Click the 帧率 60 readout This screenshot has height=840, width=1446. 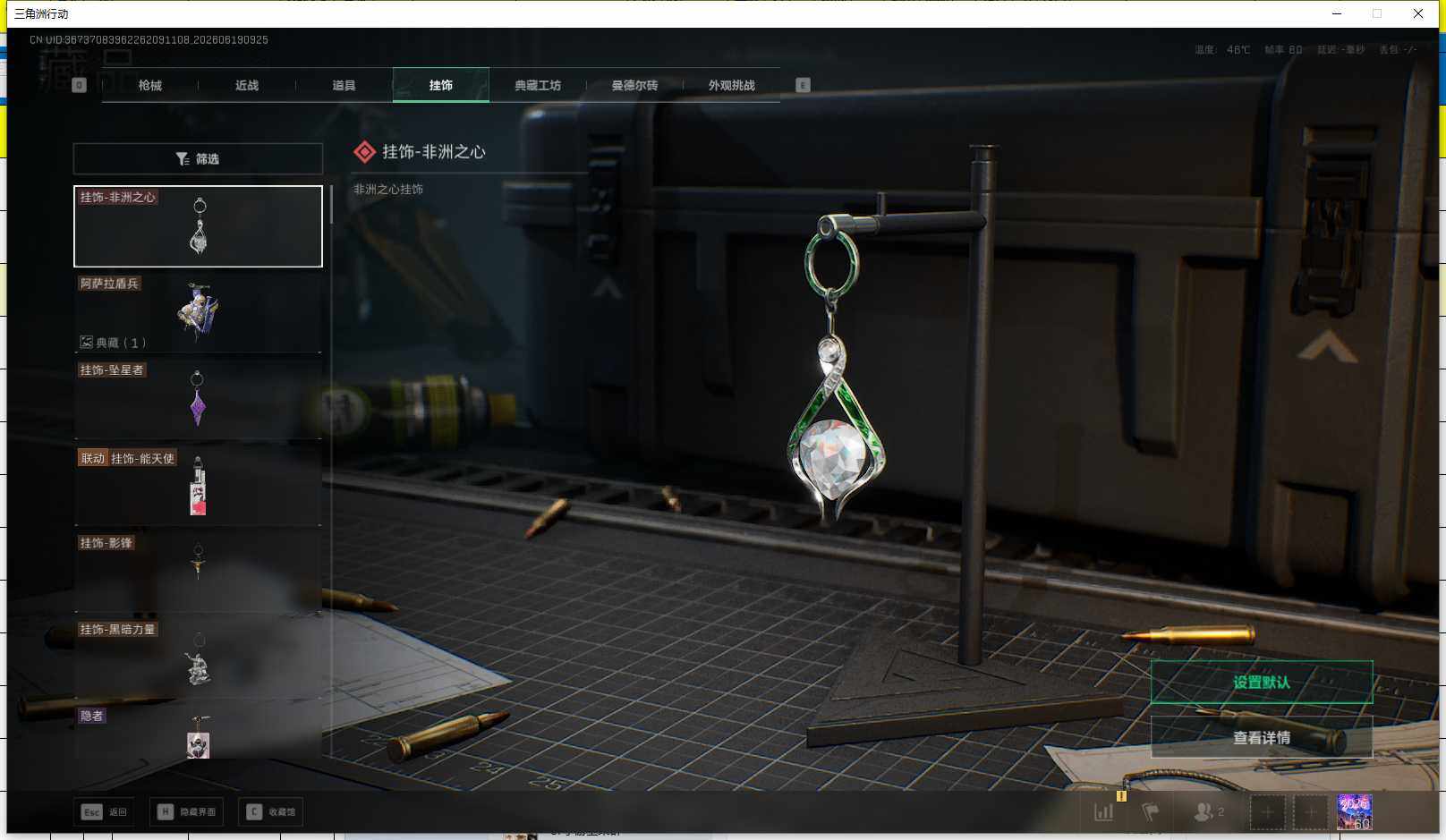point(1283,50)
